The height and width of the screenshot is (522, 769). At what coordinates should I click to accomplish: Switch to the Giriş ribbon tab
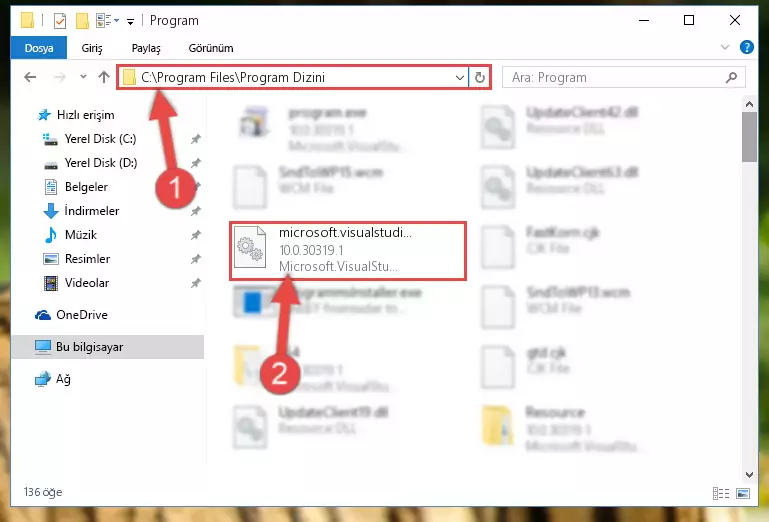point(92,48)
